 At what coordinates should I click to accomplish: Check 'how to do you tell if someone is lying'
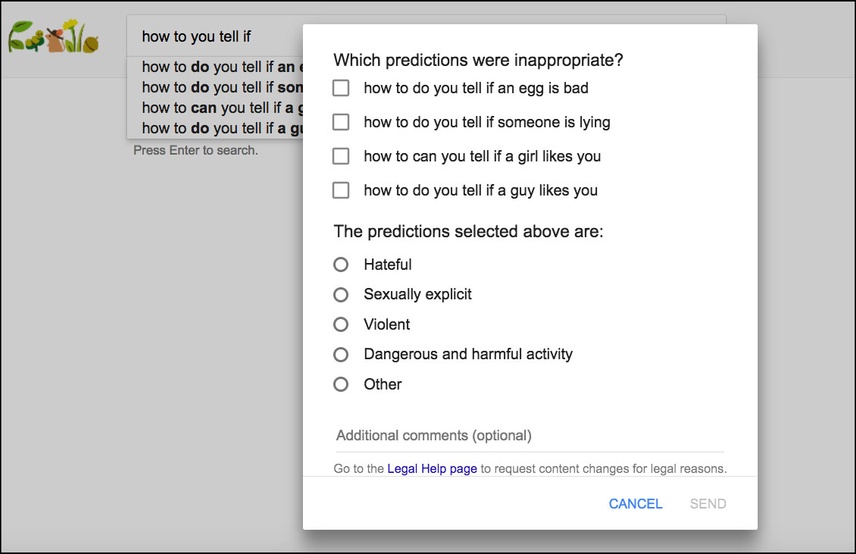coord(341,122)
